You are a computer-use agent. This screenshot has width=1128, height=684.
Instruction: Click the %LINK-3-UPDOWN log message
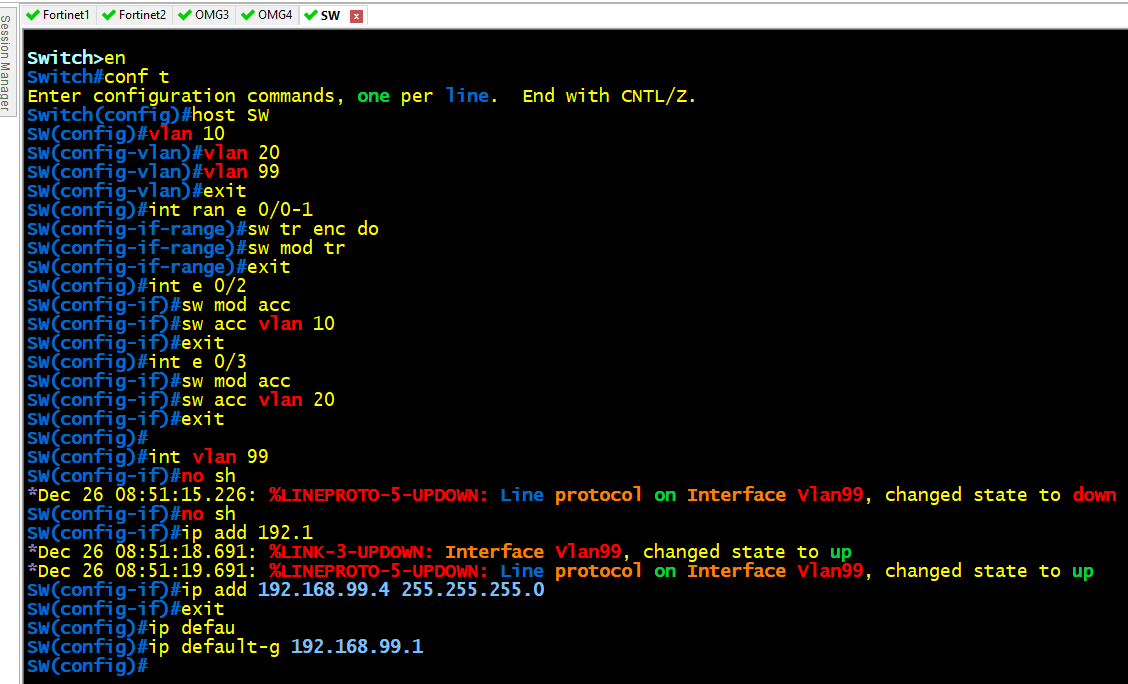tap(352, 552)
